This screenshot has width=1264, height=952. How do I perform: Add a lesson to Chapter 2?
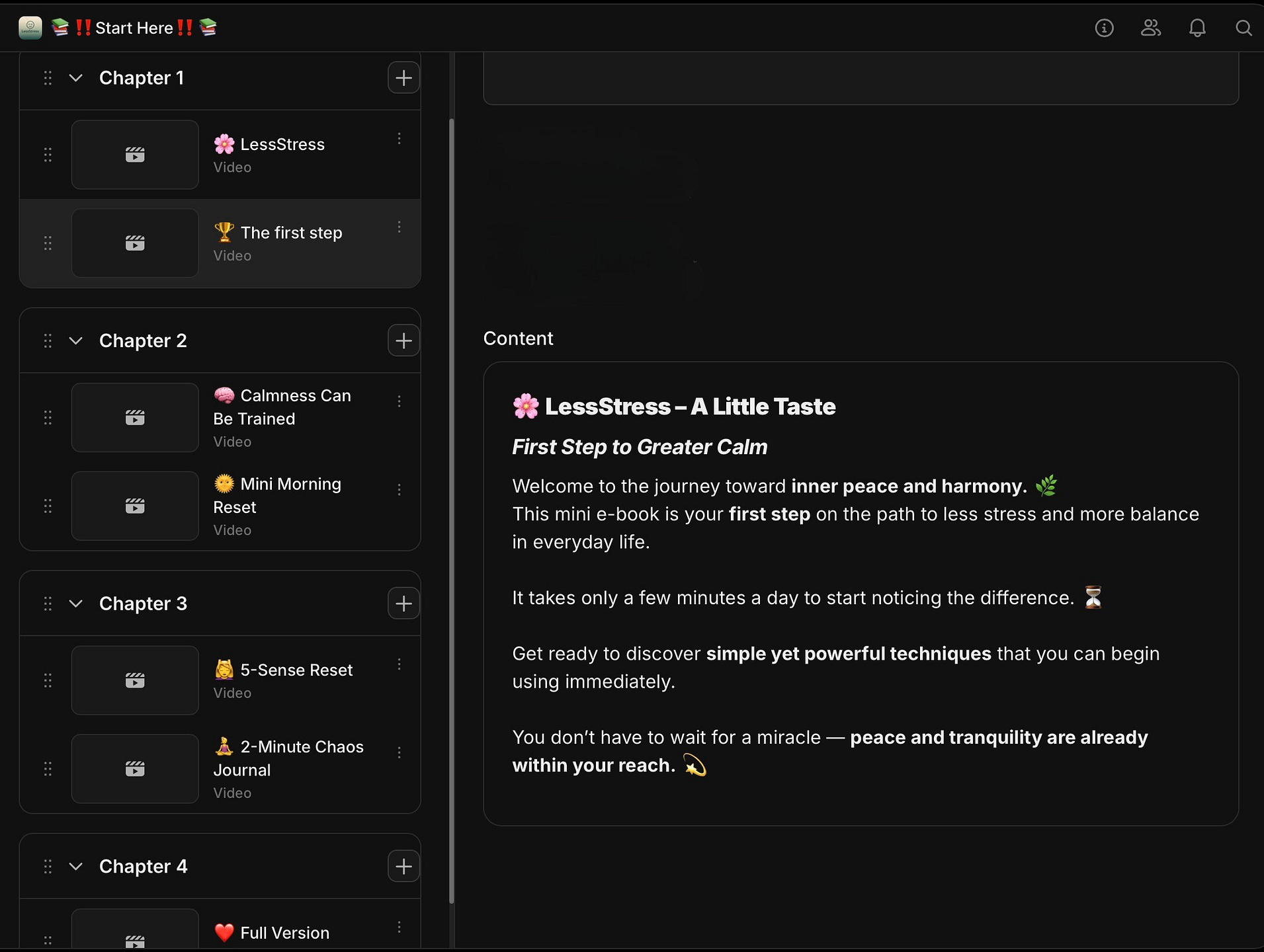pos(403,340)
